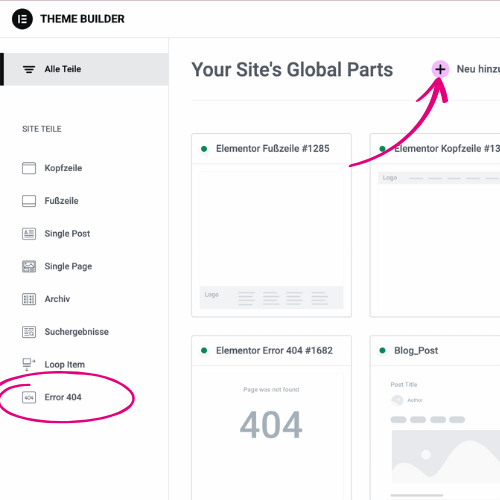The width and height of the screenshot is (500, 500).
Task: Click the Fußzeile footer icon
Action: 29,201
